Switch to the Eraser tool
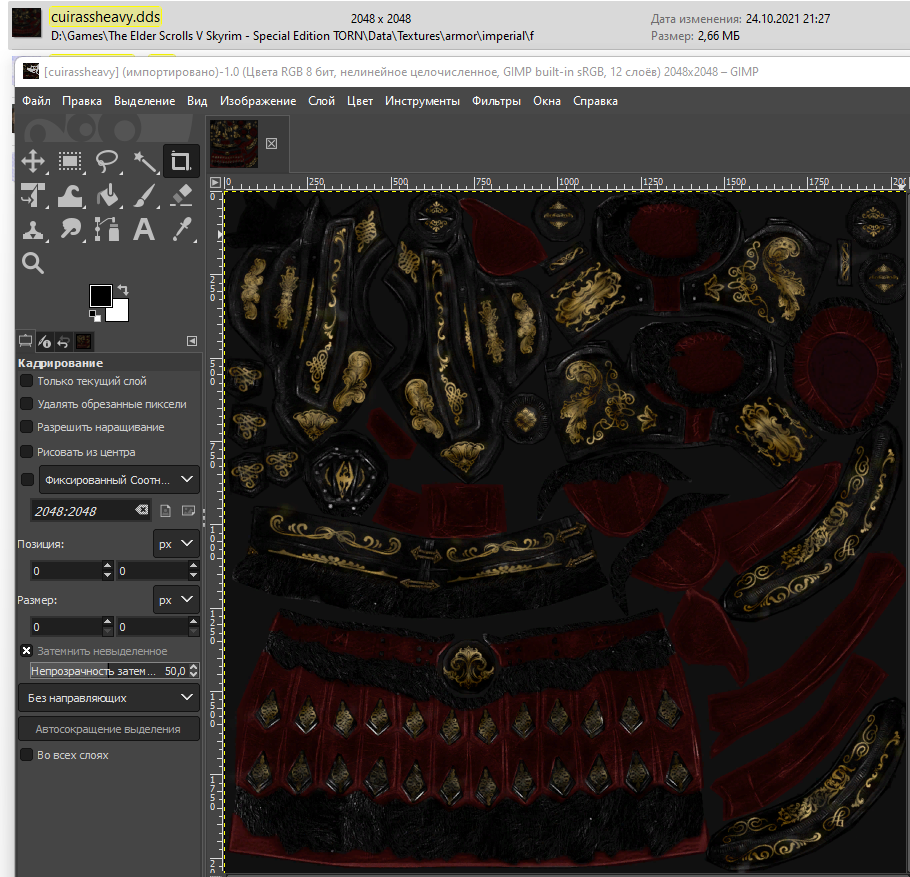The width and height of the screenshot is (910, 877). pyautogui.click(x=181, y=195)
